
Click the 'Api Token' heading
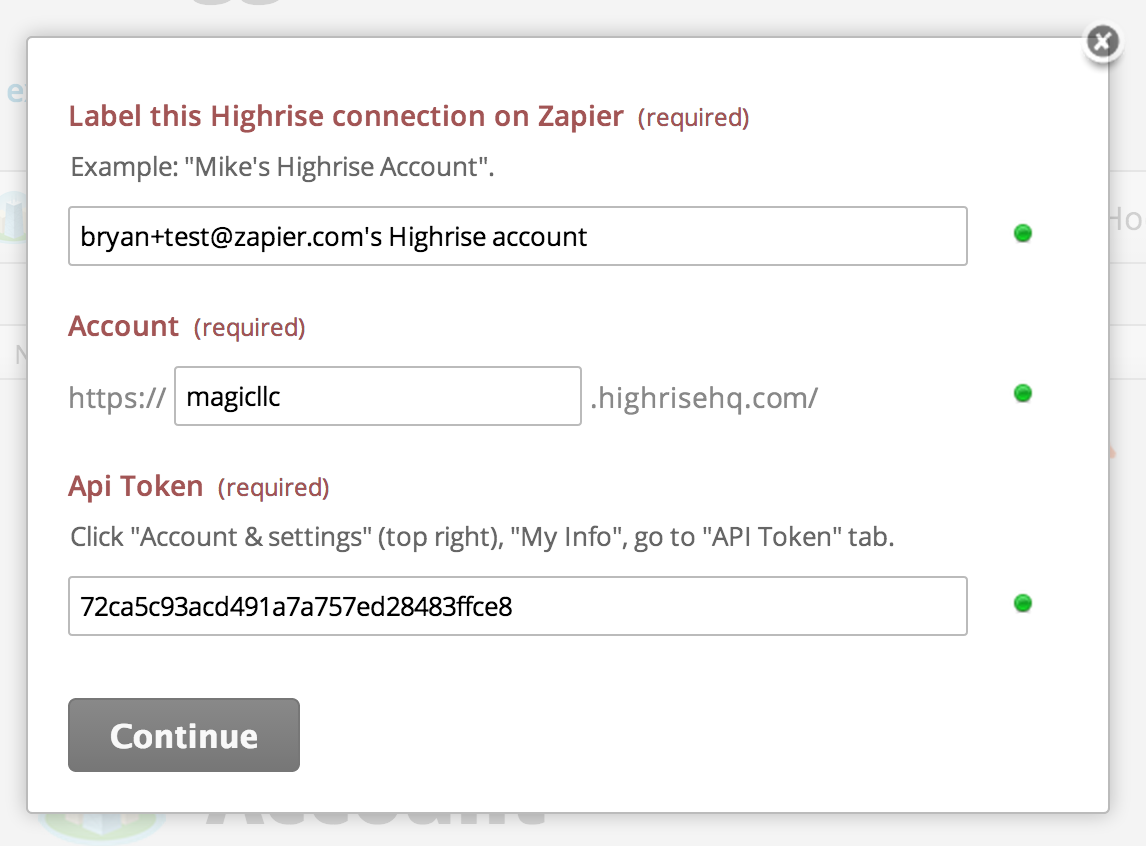[136, 486]
